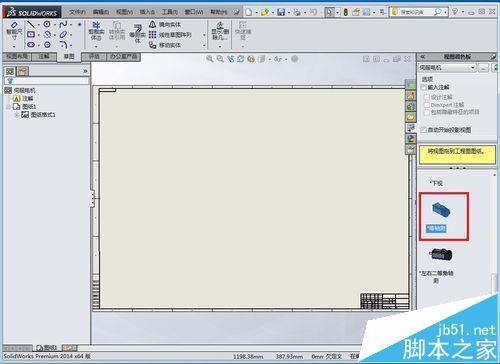Choose the Circle sketch tool

click(x=47, y=24)
